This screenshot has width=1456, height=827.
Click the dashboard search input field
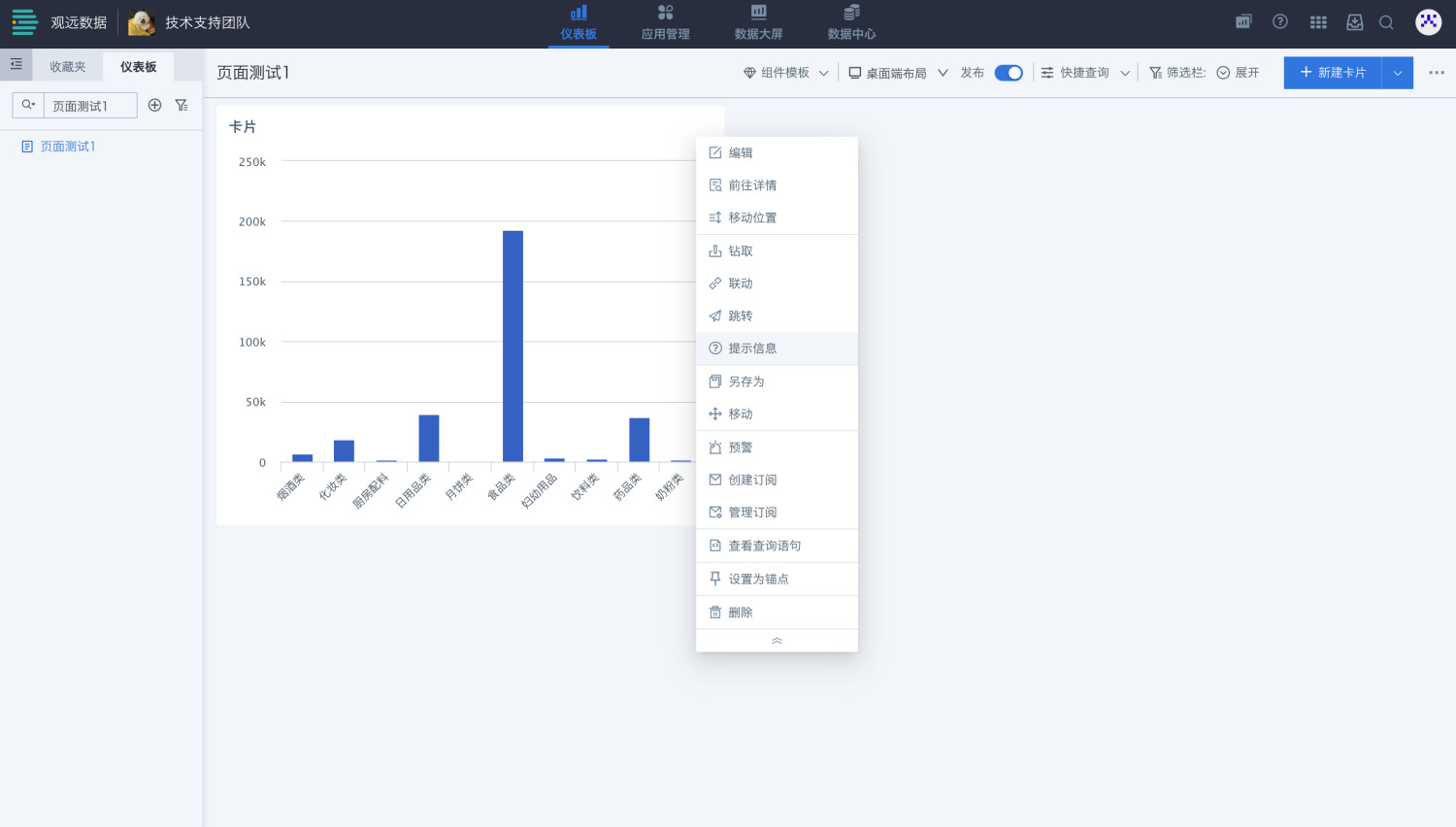pyautogui.click(x=89, y=106)
